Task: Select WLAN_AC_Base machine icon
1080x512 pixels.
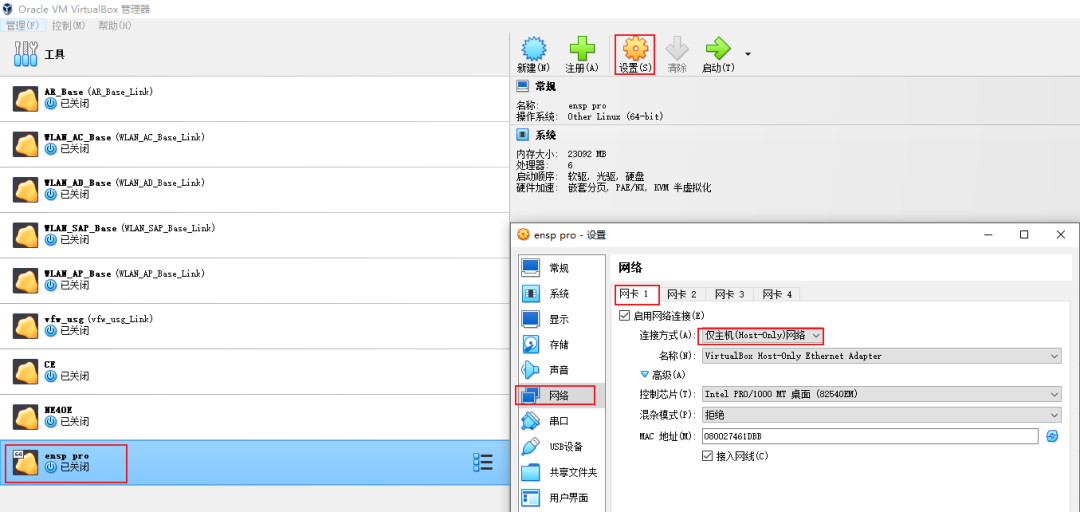Action: coord(26,144)
